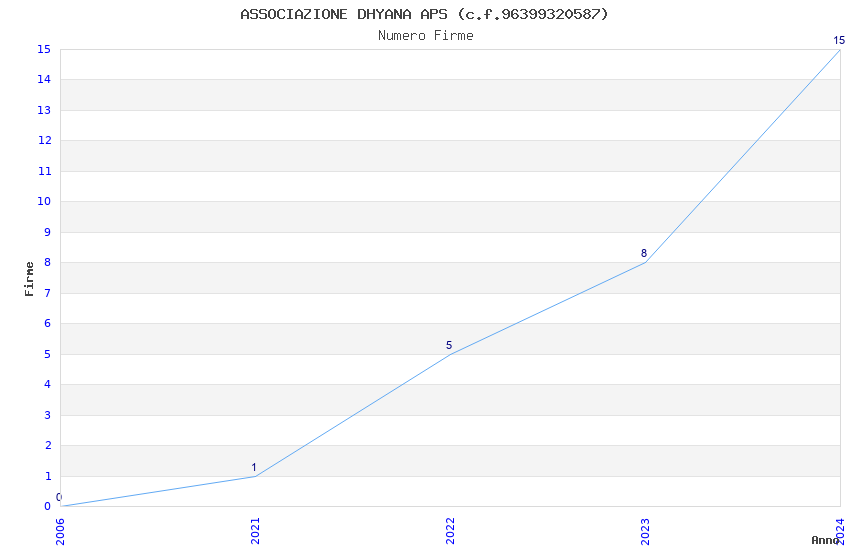Click y-axis tick value 14
This screenshot has width=850, height=550.
coord(44,79)
